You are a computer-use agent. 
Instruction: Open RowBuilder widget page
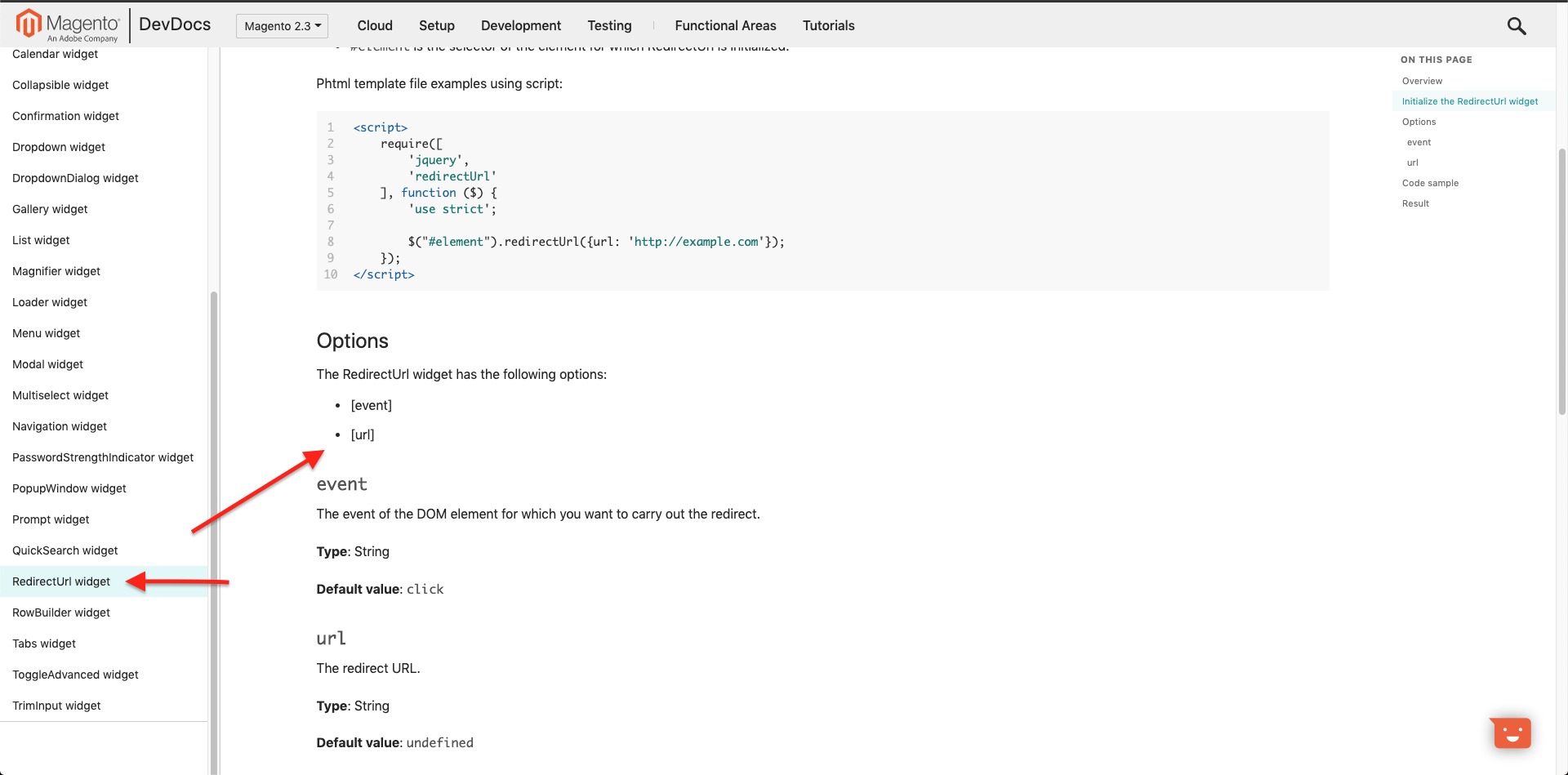[x=61, y=612]
